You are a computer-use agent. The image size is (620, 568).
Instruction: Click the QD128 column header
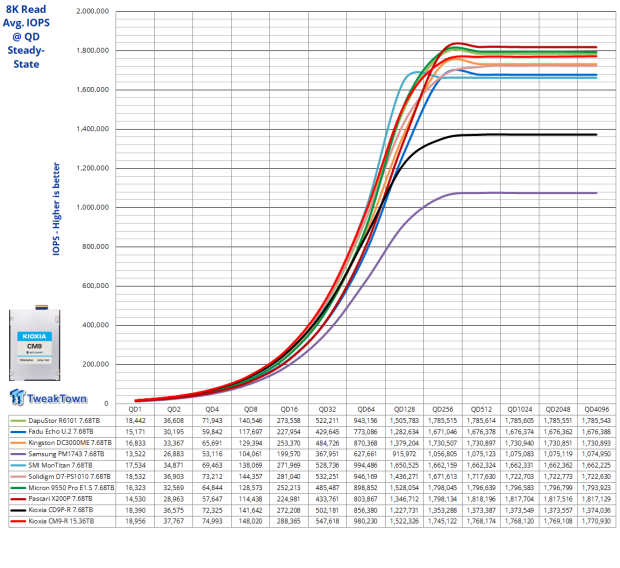click(405, 409)
